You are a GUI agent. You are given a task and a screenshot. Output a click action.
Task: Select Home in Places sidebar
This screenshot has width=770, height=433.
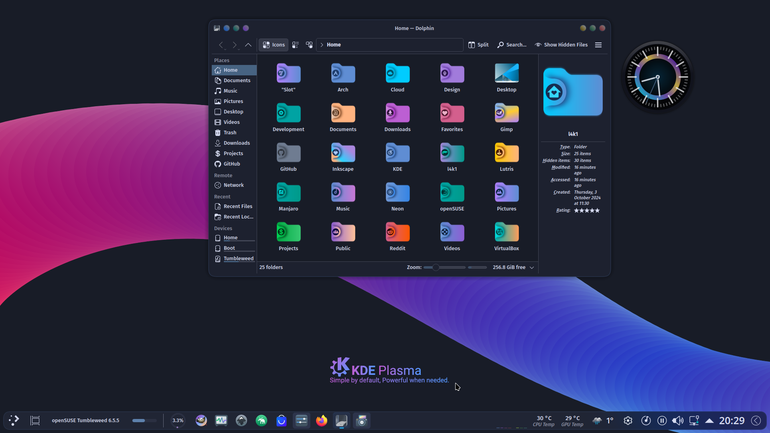(234, 70)
